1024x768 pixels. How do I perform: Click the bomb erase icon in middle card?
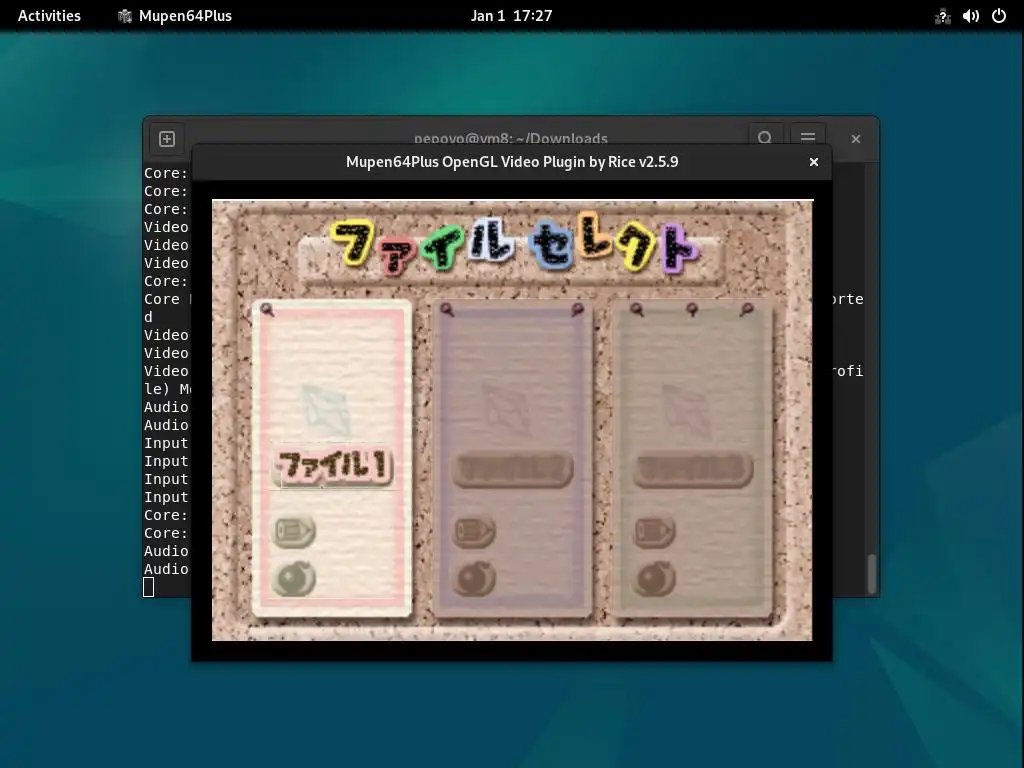475,579
